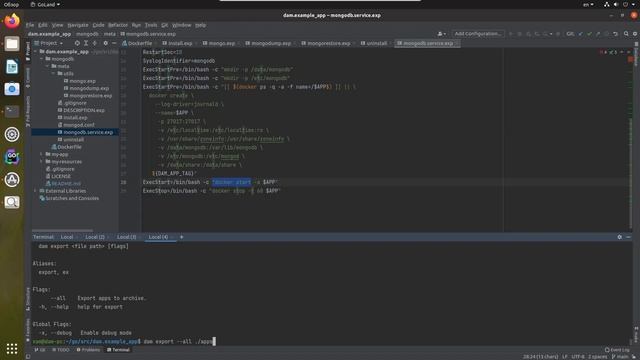Screen dimensions: 640x360
Task: Launch the GoLand icon in the dock
Action: click(12, 157)
